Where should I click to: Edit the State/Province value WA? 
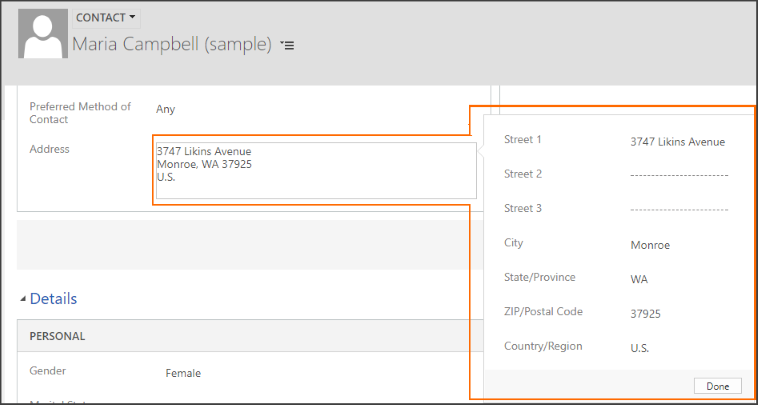point(639,280)
